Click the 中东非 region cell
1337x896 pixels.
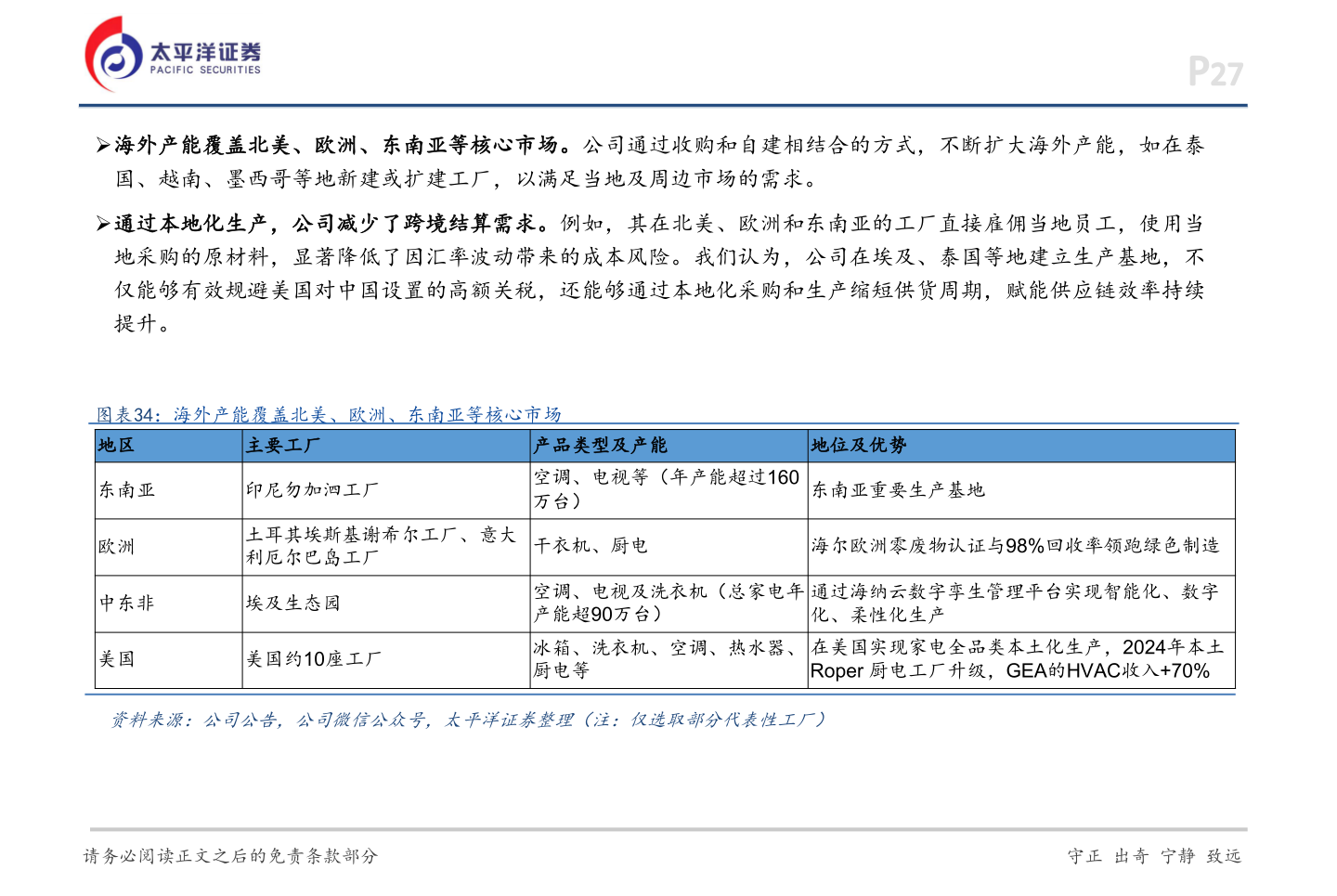[x=127, y=604]
